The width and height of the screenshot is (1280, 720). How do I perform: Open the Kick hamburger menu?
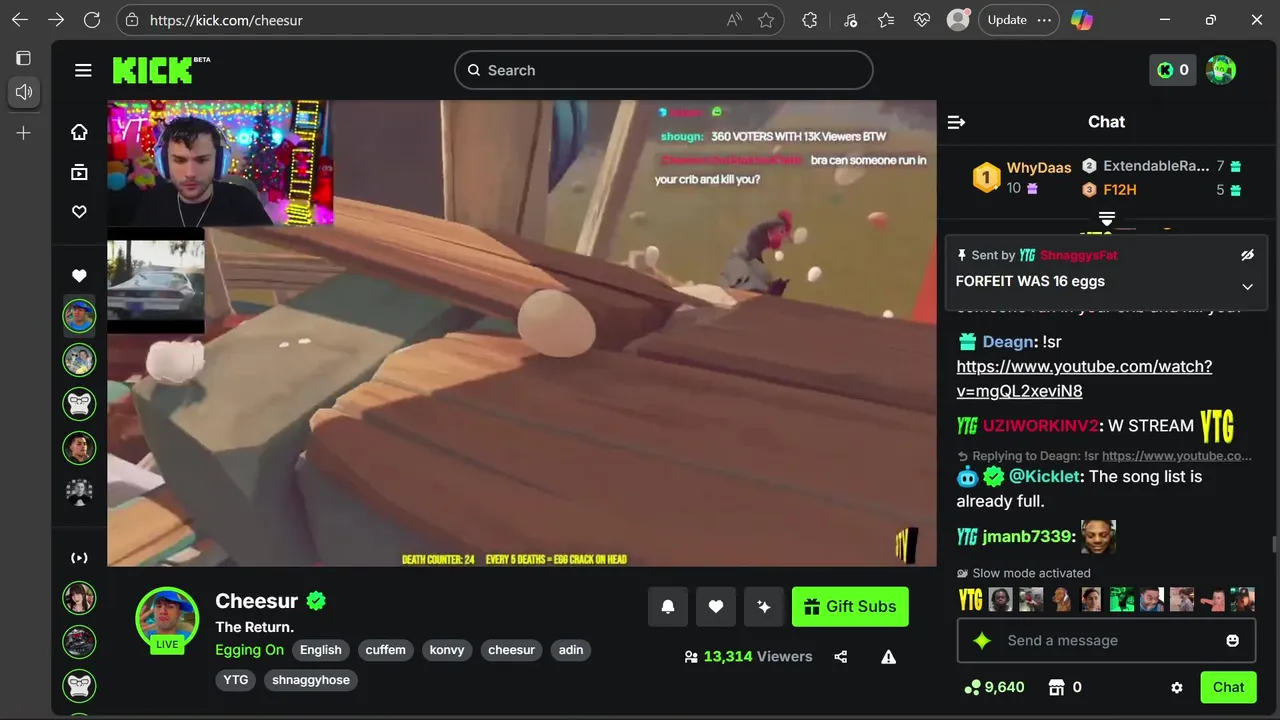83,70
